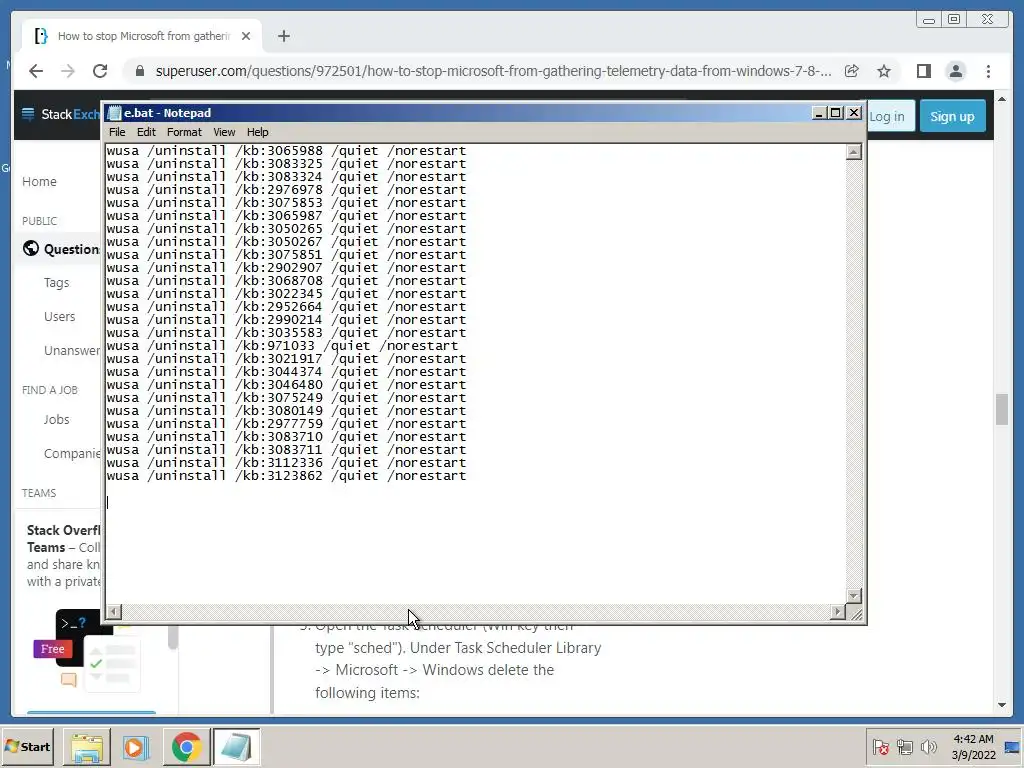Click Notepad horizontal scrollbar left arrow
This screenshot has width=1024, height=768.
(114, 612)
